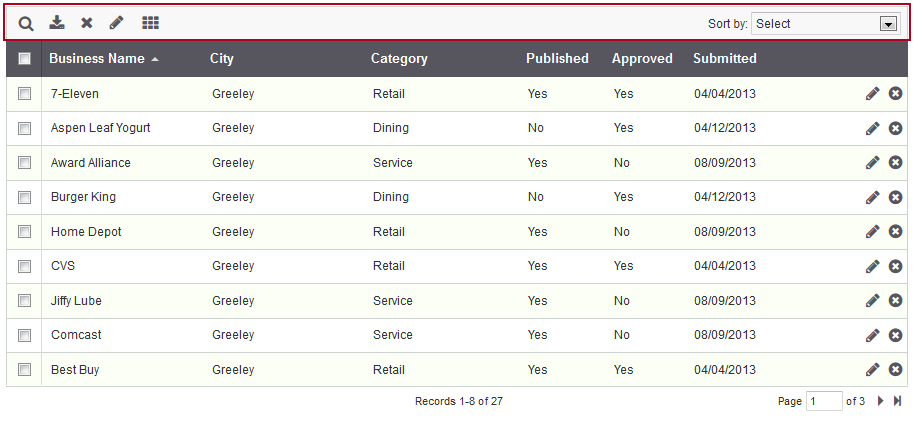Open the Sort by dropdown

(825, 24)
